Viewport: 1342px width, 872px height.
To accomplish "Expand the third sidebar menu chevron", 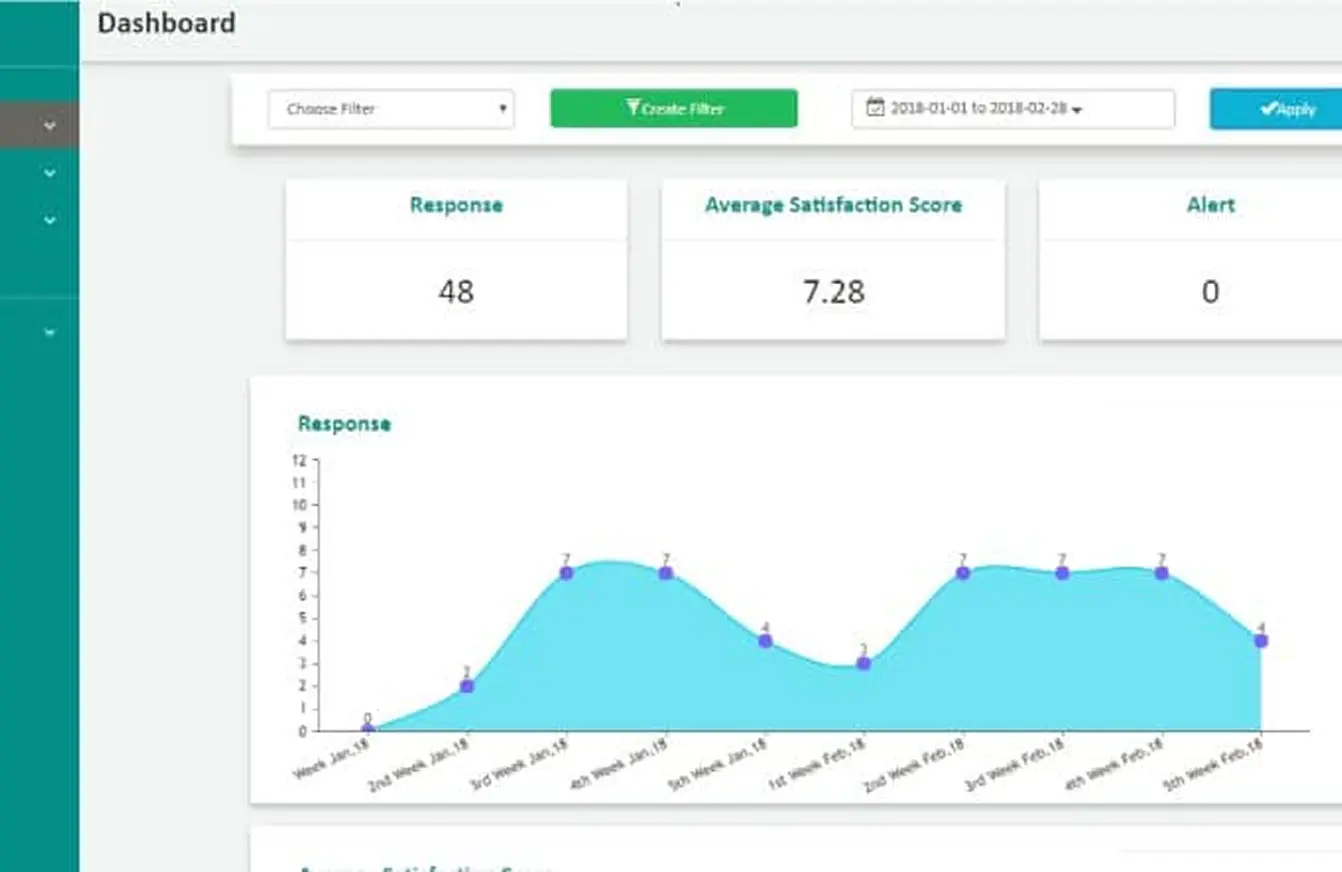I will [x=50, y=220].
